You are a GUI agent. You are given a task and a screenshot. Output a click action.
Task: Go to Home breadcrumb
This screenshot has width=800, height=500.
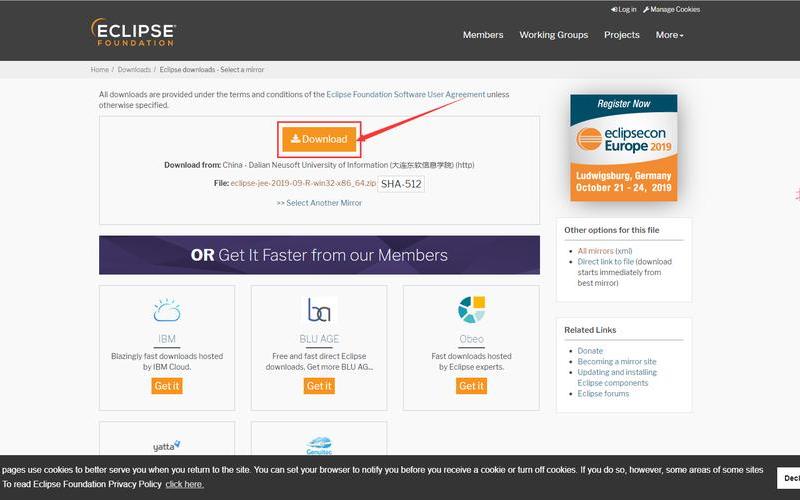(x=99, y=69)
